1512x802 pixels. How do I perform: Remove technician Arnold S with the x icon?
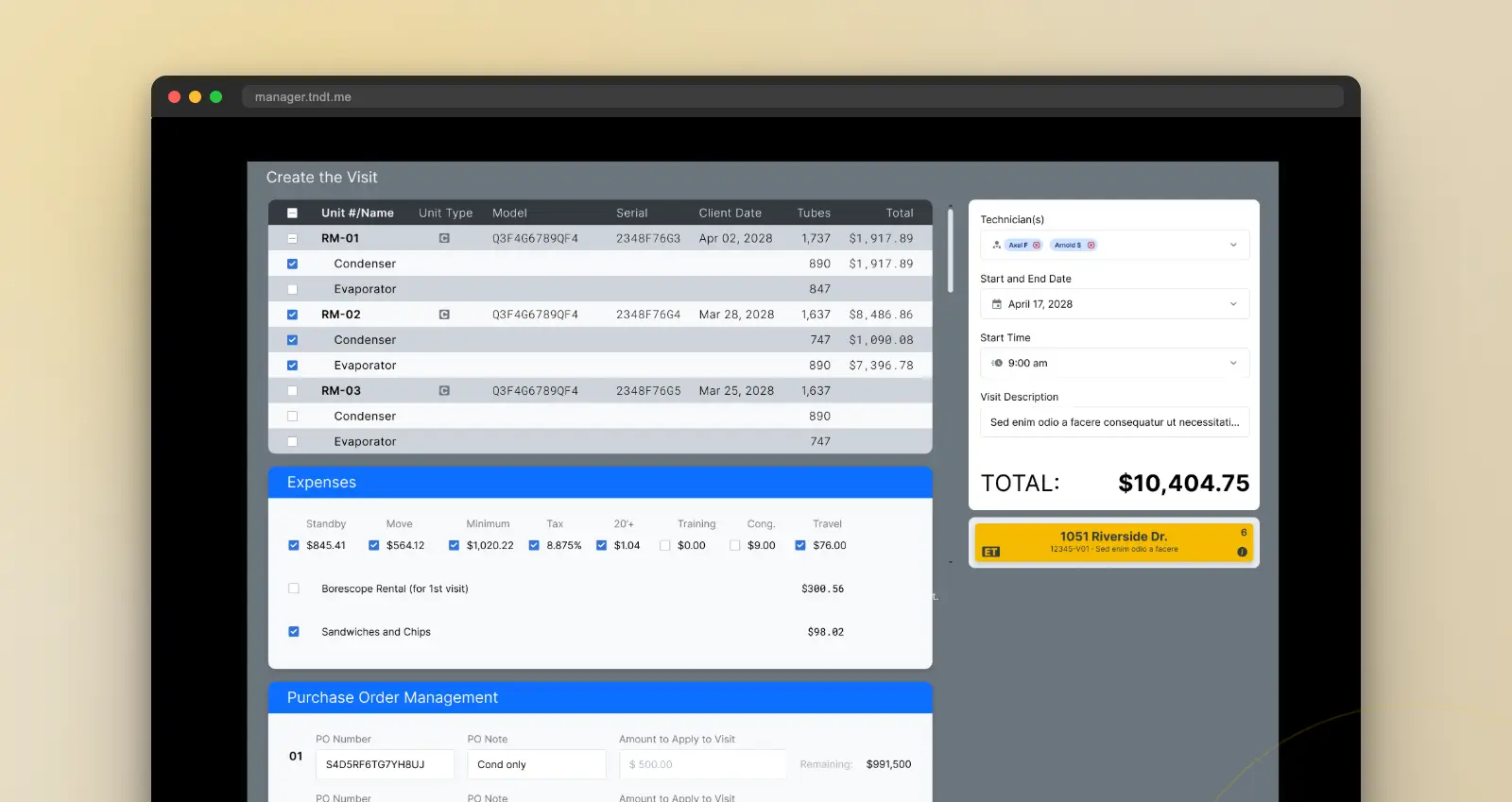click(1091, 245)
